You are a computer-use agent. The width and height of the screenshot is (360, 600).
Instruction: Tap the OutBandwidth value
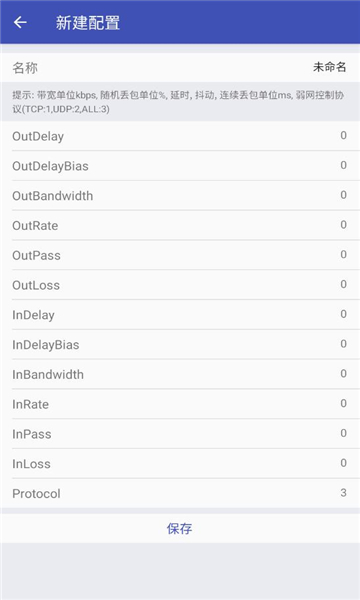[x=343, y=195]
